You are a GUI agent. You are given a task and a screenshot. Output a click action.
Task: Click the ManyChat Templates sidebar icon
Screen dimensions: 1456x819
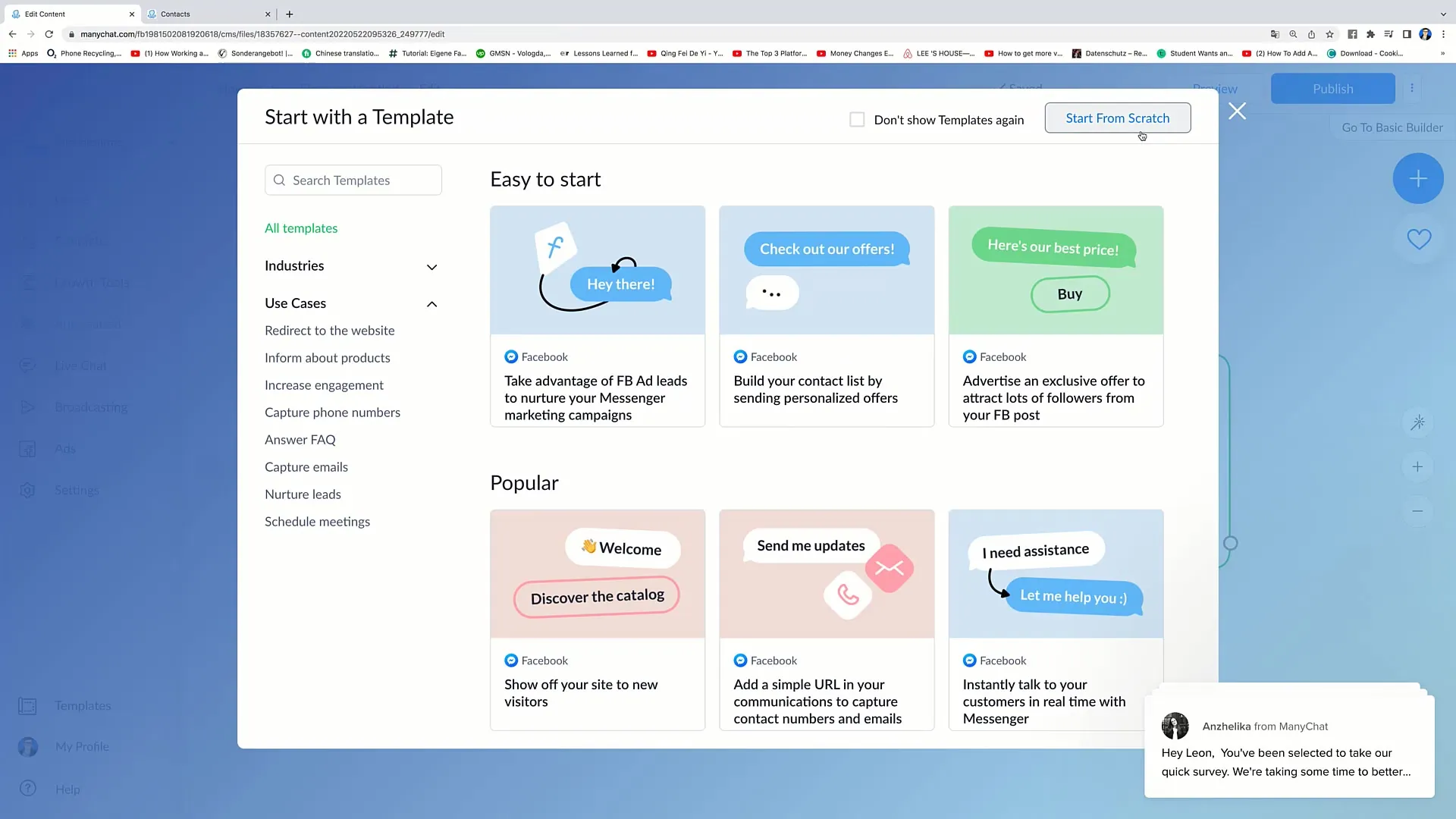click(x=27, y=706)
